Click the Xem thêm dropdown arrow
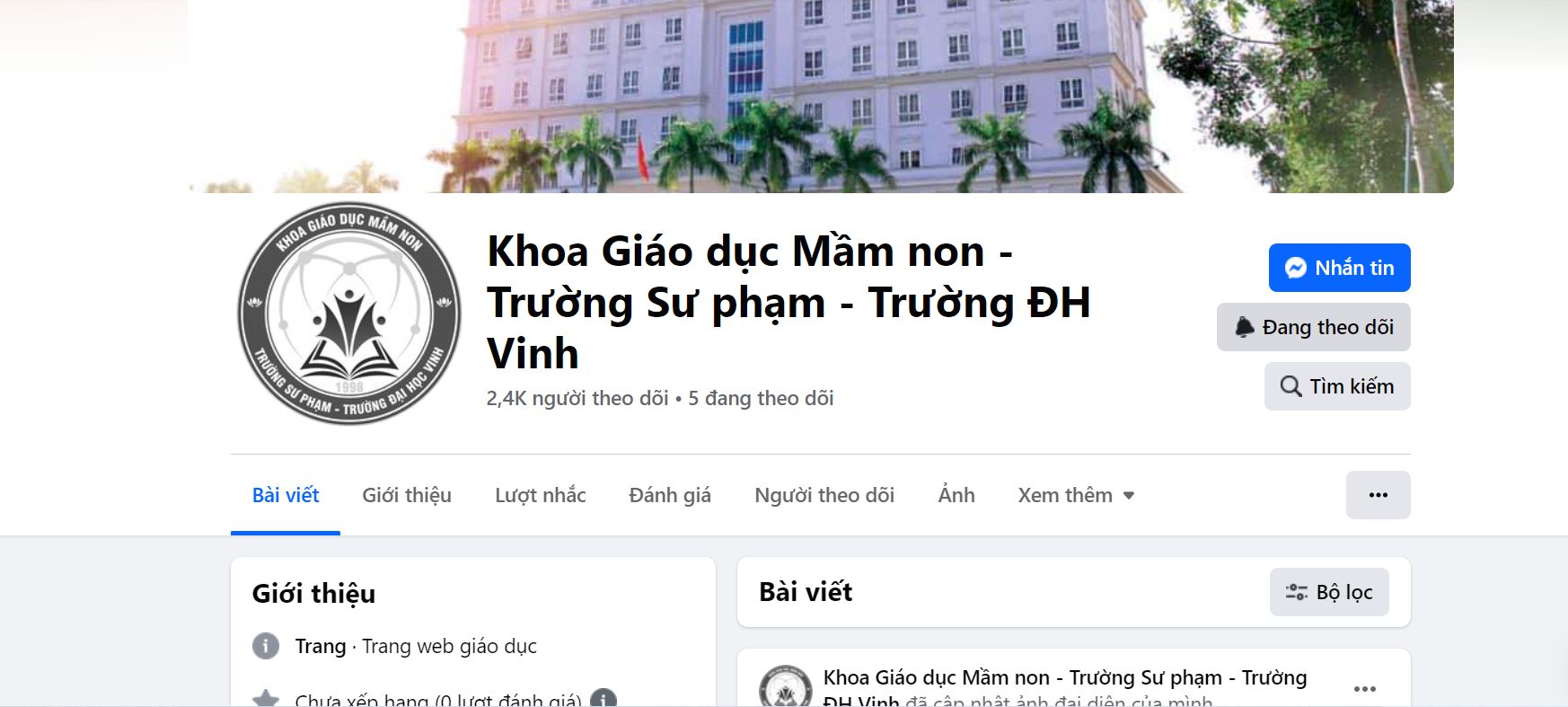Viewport: 1568px width, 707px height. tap(1129, 496)
